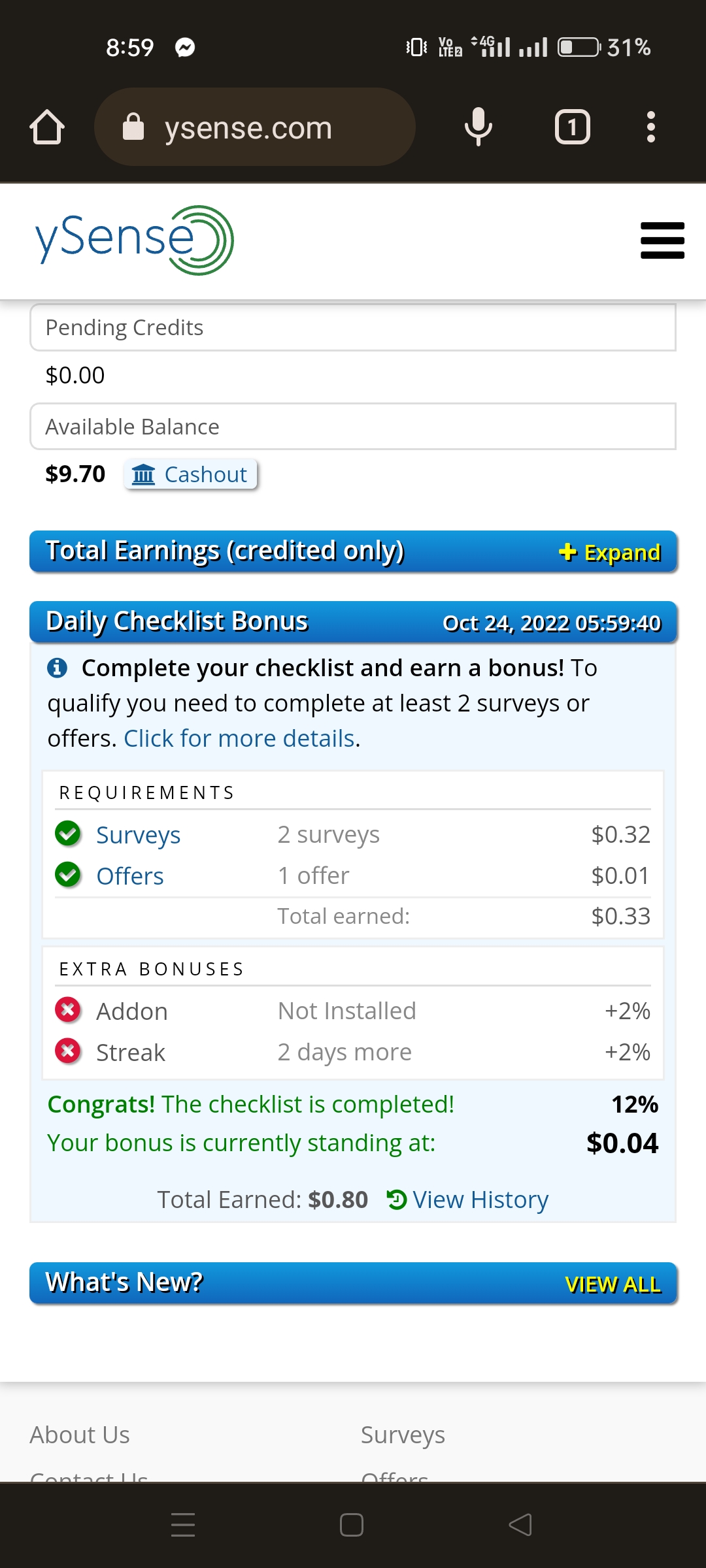
Task: View all What's New items
Action: point(613,1284)
